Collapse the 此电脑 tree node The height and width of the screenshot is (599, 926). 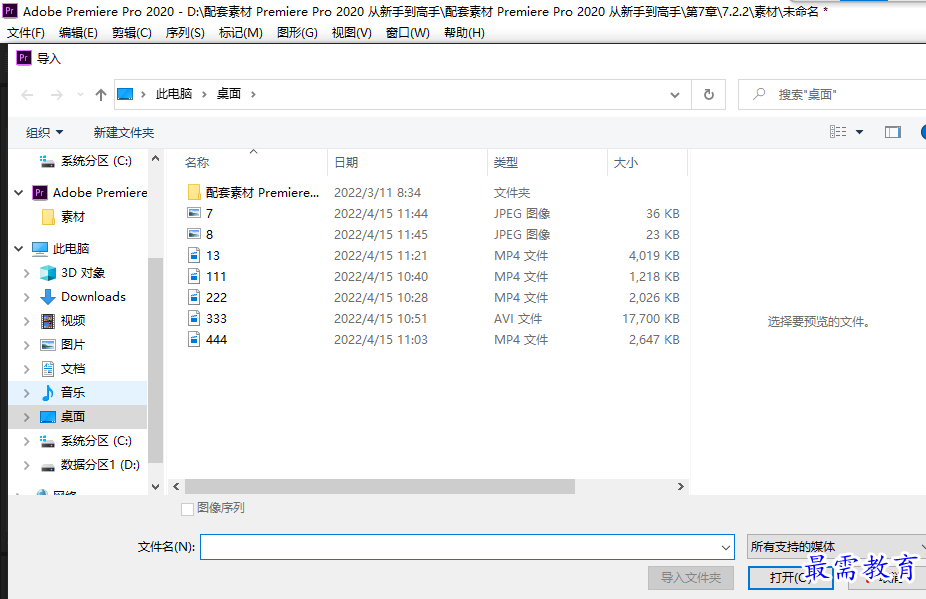point(18,248)
